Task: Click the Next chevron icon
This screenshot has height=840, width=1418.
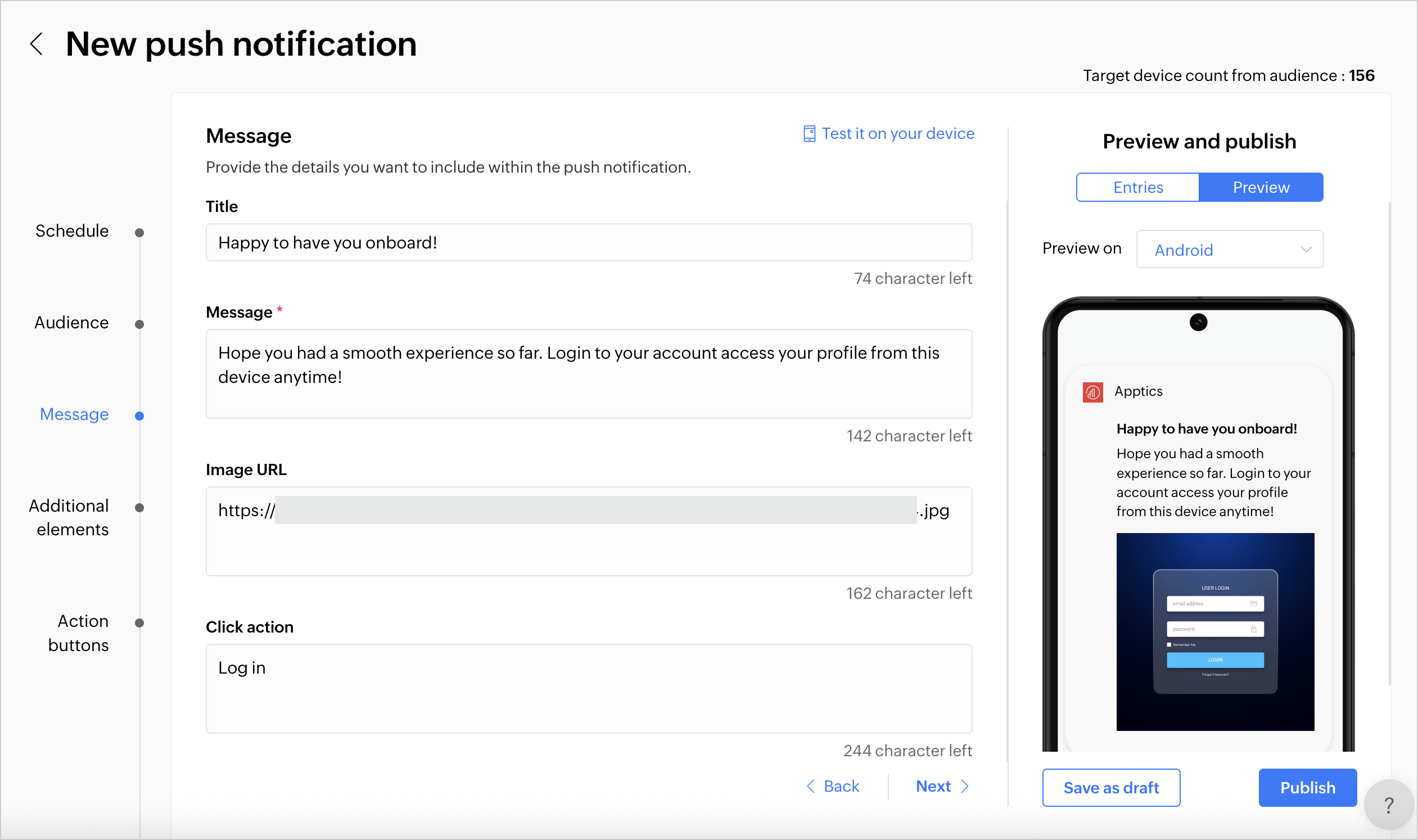Action: (x=965, y=786)
